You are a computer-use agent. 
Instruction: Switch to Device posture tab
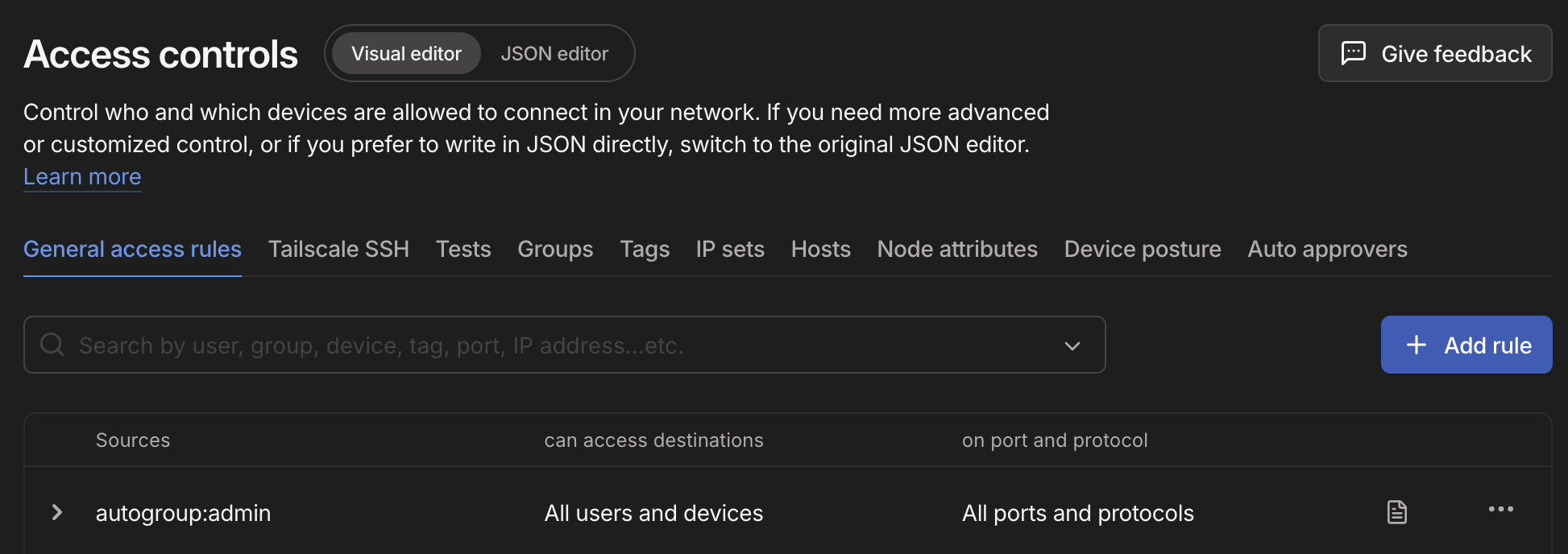(1142, 250)
